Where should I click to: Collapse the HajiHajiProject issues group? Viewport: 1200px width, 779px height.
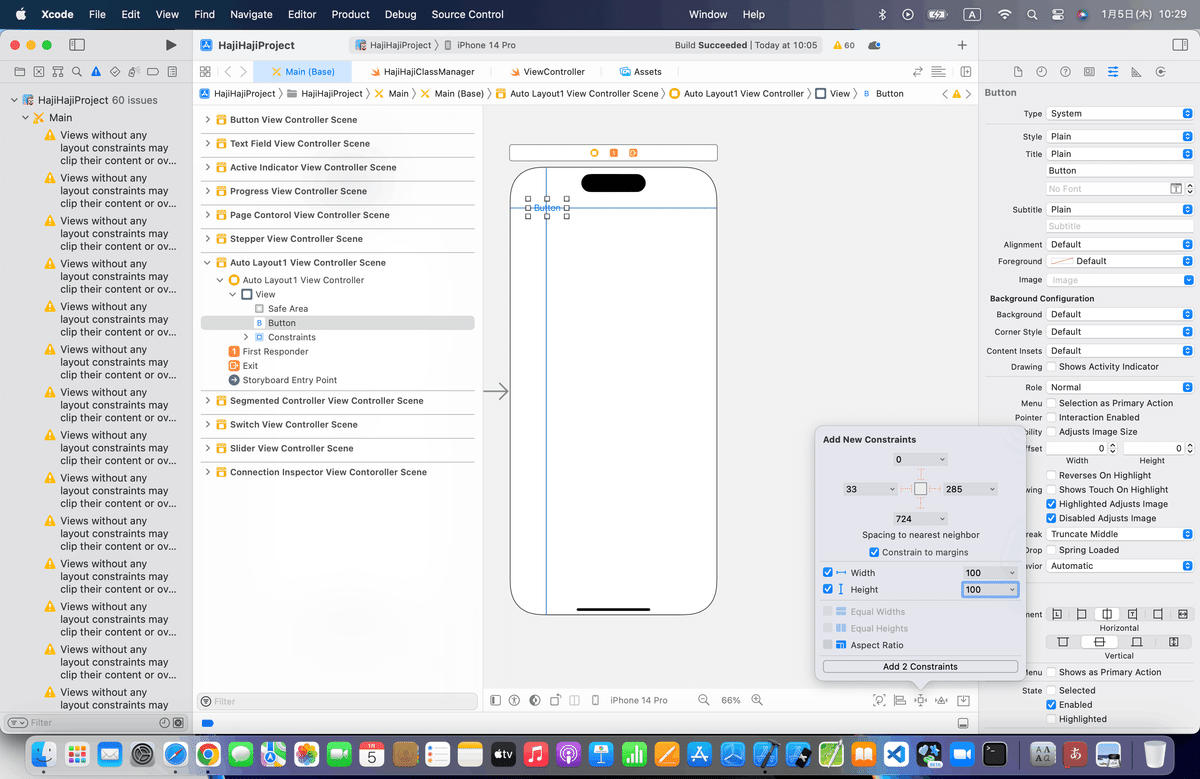[13, 101]
